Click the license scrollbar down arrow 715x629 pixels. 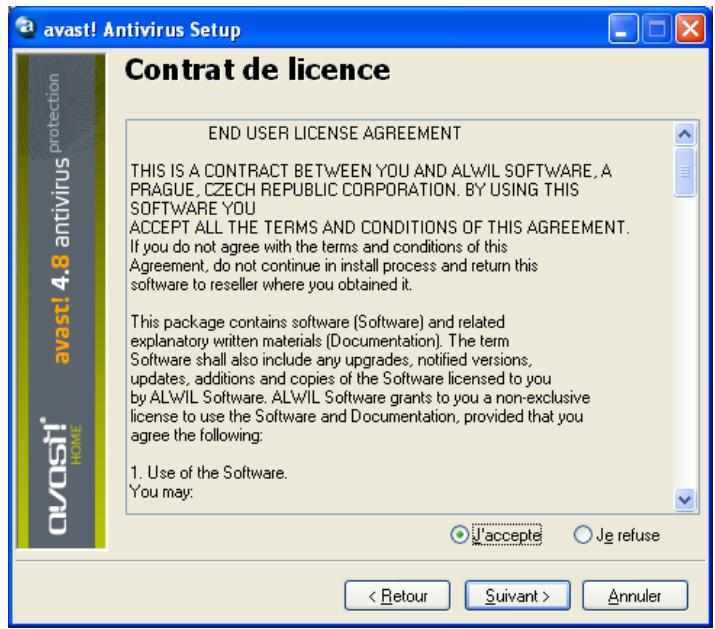coord(684,500)
